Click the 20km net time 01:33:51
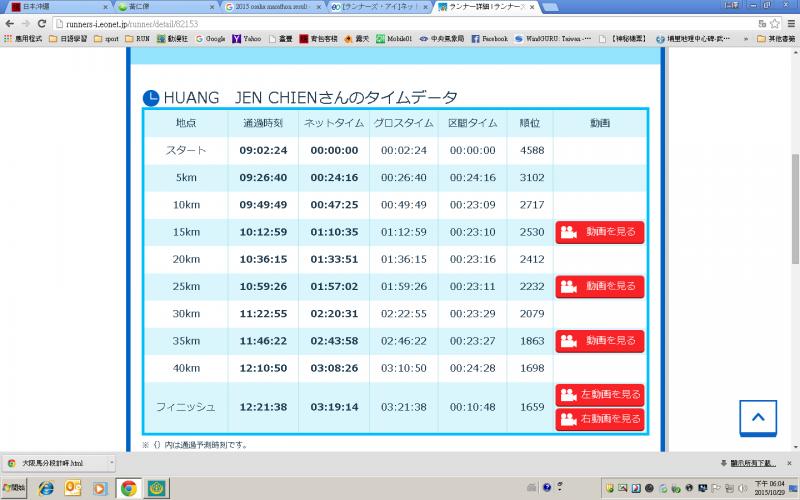 [x=334, y=259]
